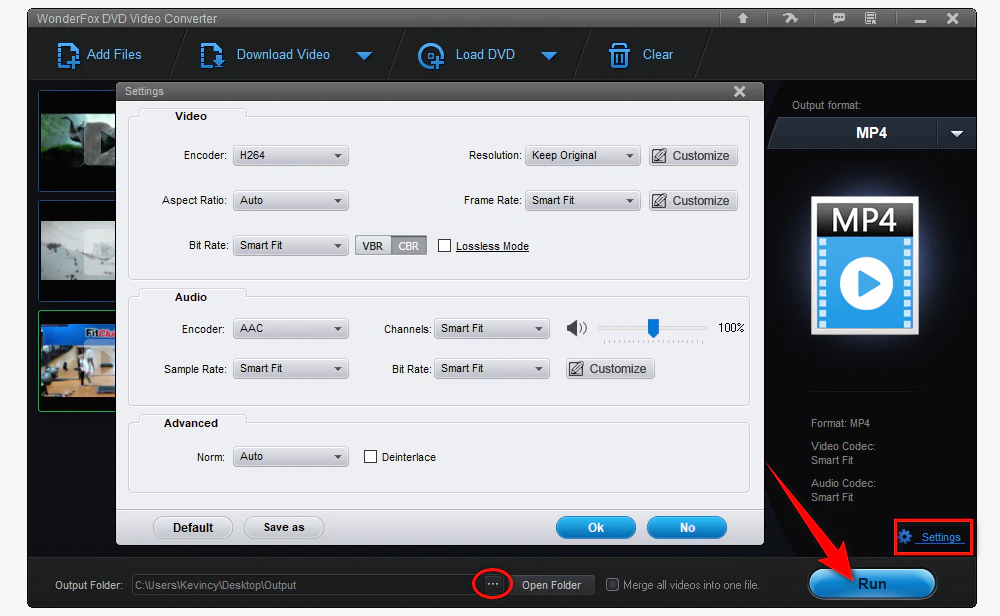This screenshot has height=616, width=1000.
Task: Open the video Bit Rate dropdown
Action: pyautogui.click(x=291, y=246)
